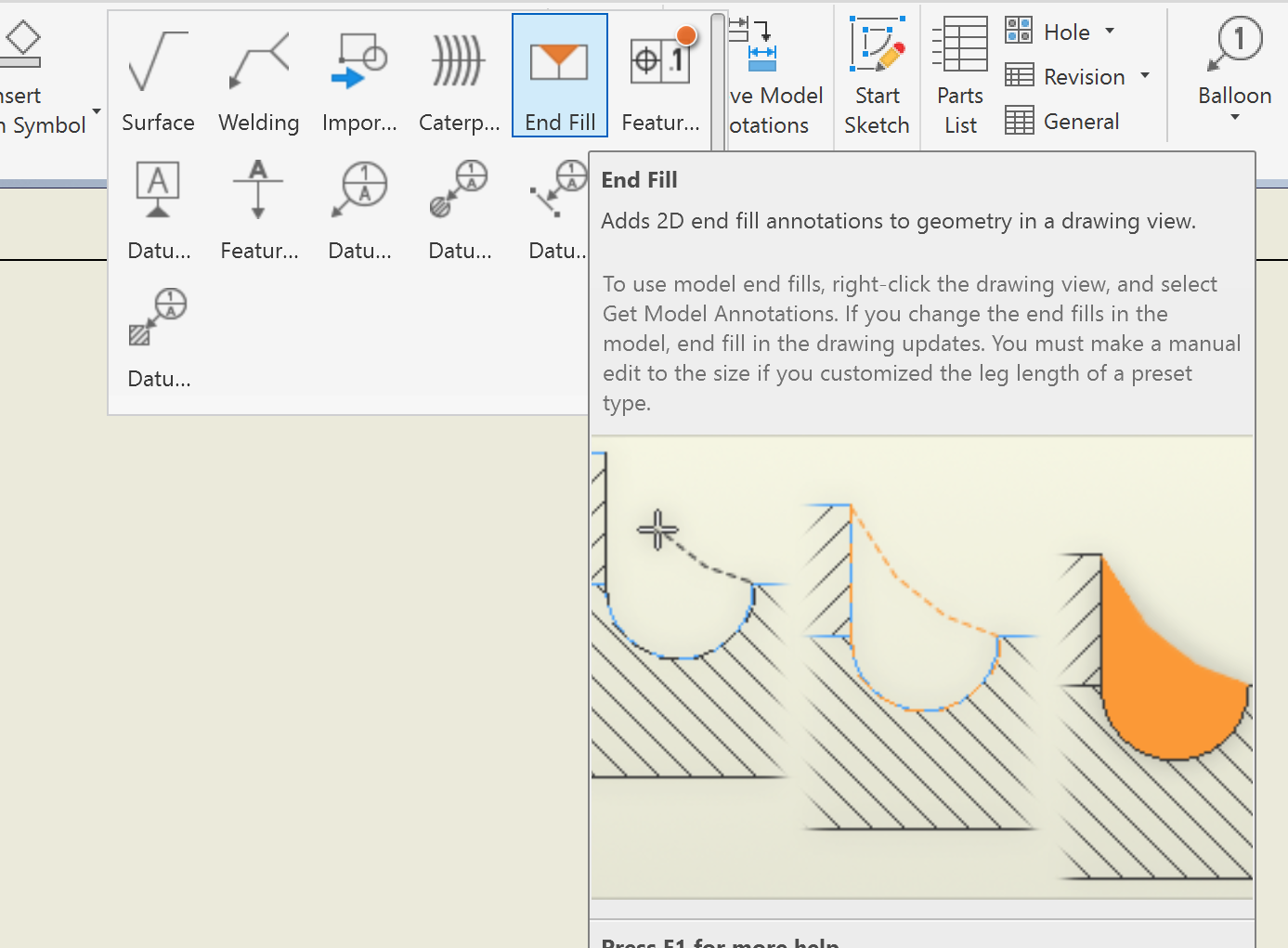Click the Start Sketch button

tap(877, 74)
